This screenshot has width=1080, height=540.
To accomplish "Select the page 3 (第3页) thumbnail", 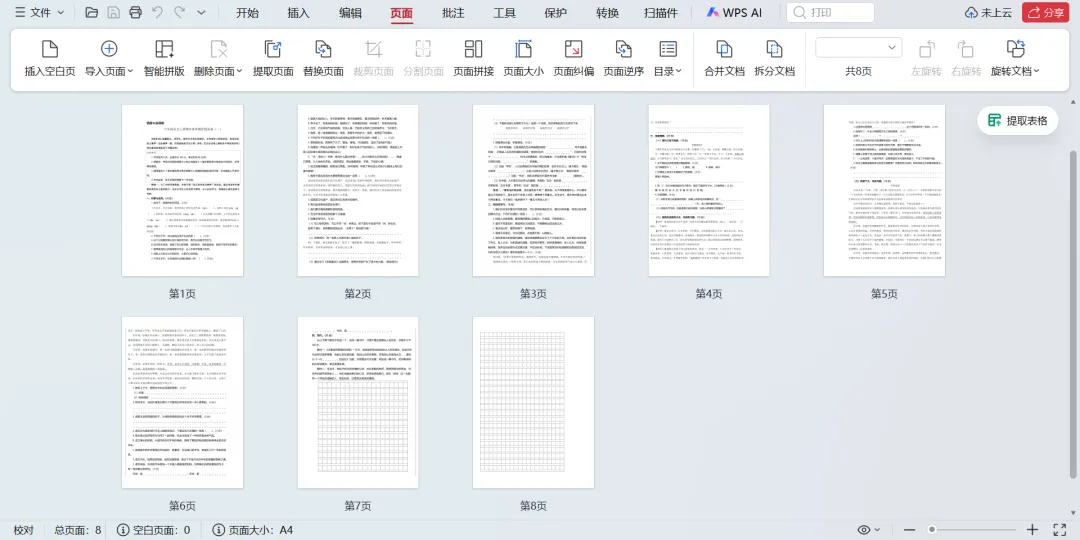I will coord(533,191).
